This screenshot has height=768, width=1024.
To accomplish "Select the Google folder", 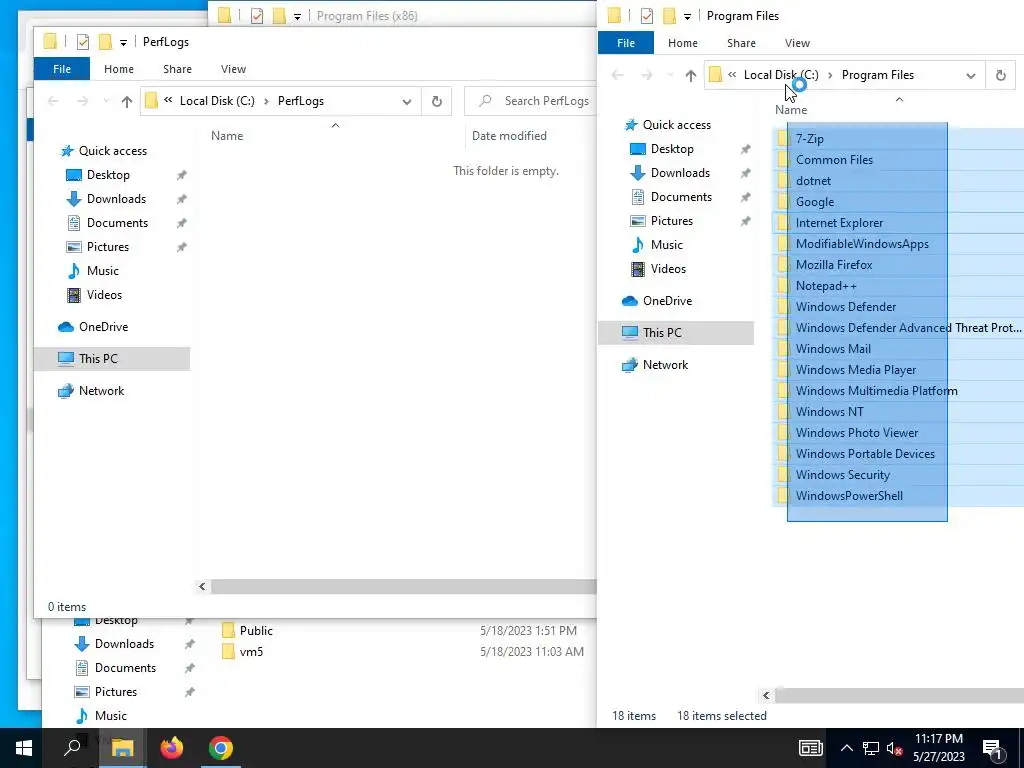I will click(814, 202).
